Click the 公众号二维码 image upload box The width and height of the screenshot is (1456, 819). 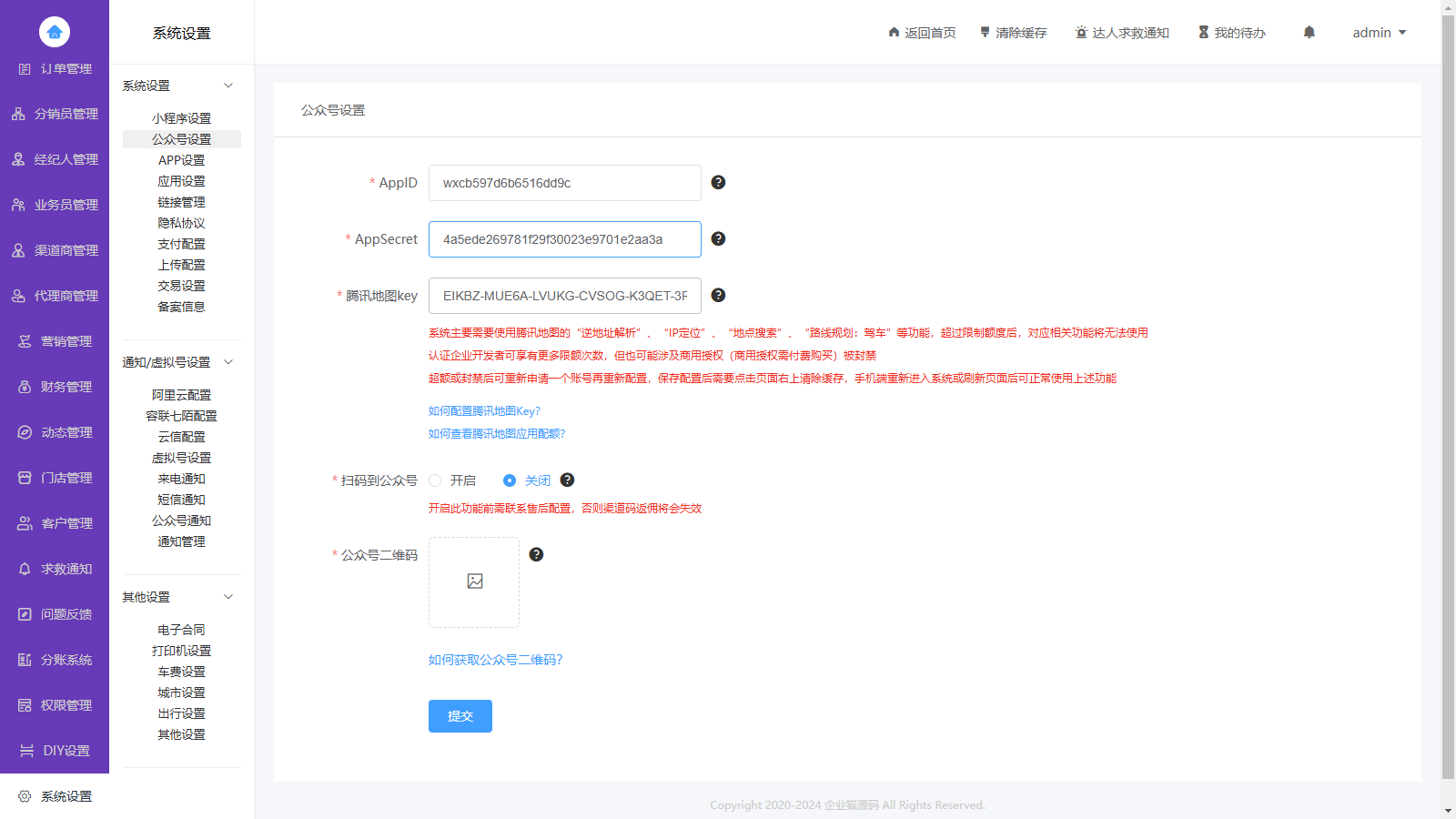474,582
